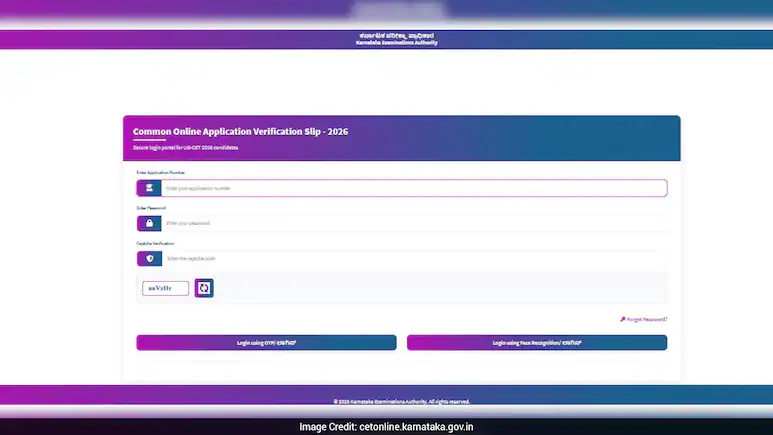
Task: Click the copyright footer text
Action: coord(402,401)
